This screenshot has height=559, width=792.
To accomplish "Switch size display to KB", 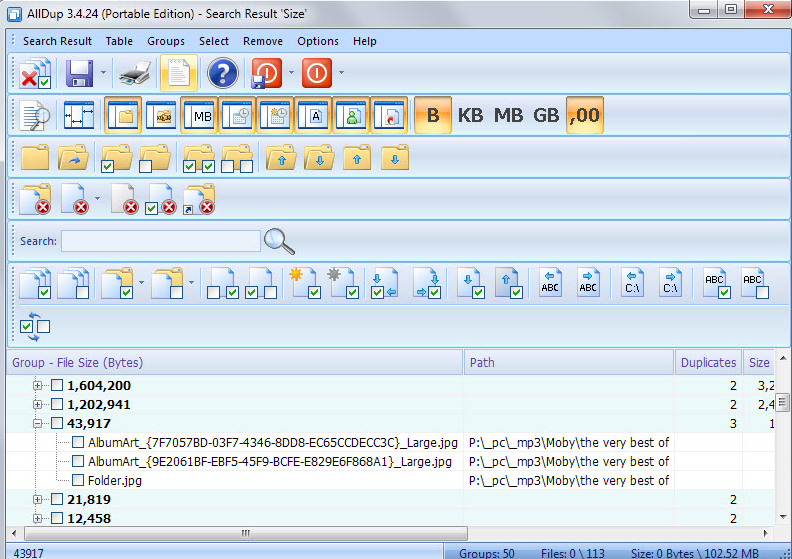I will point(470,115).
